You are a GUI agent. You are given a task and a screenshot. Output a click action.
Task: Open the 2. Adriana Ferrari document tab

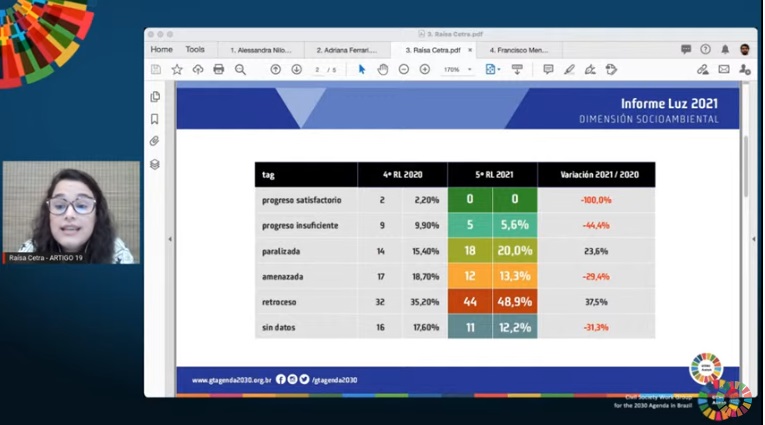(347, 50)
